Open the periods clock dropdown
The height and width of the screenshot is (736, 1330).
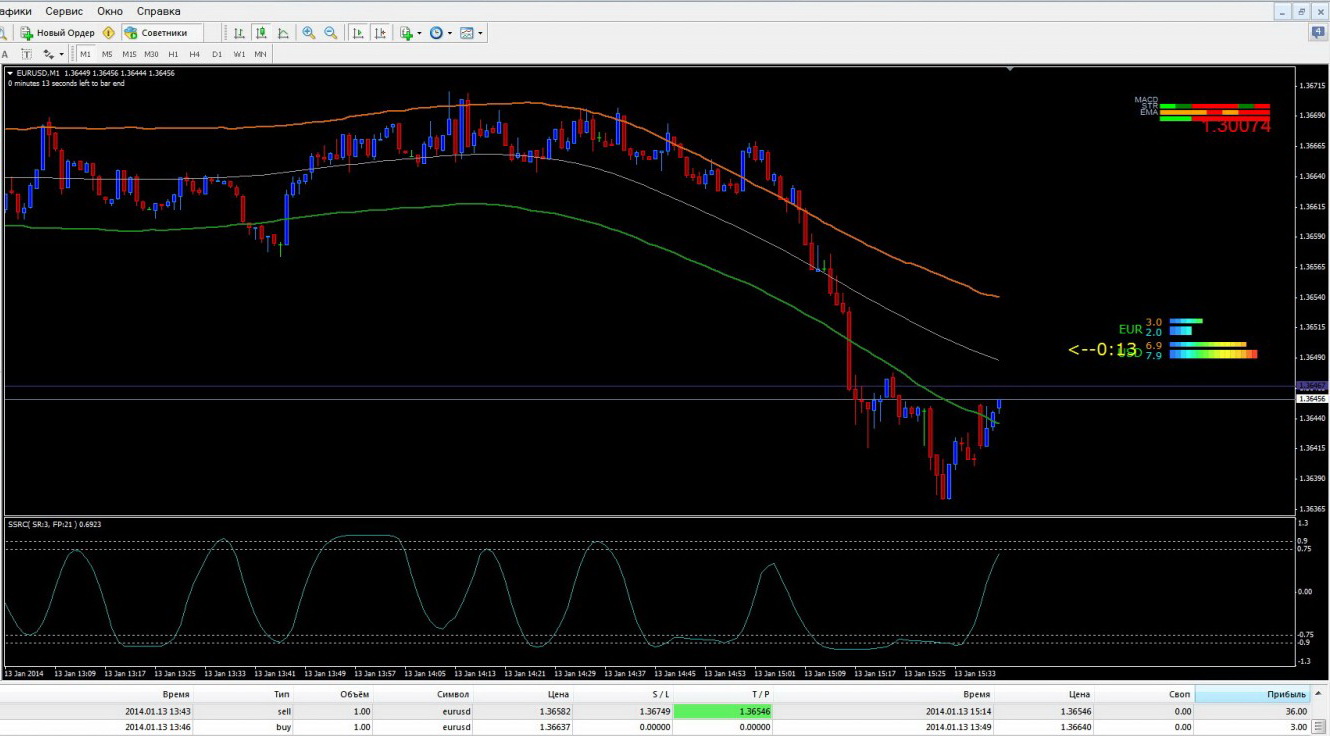pos(440,33)
